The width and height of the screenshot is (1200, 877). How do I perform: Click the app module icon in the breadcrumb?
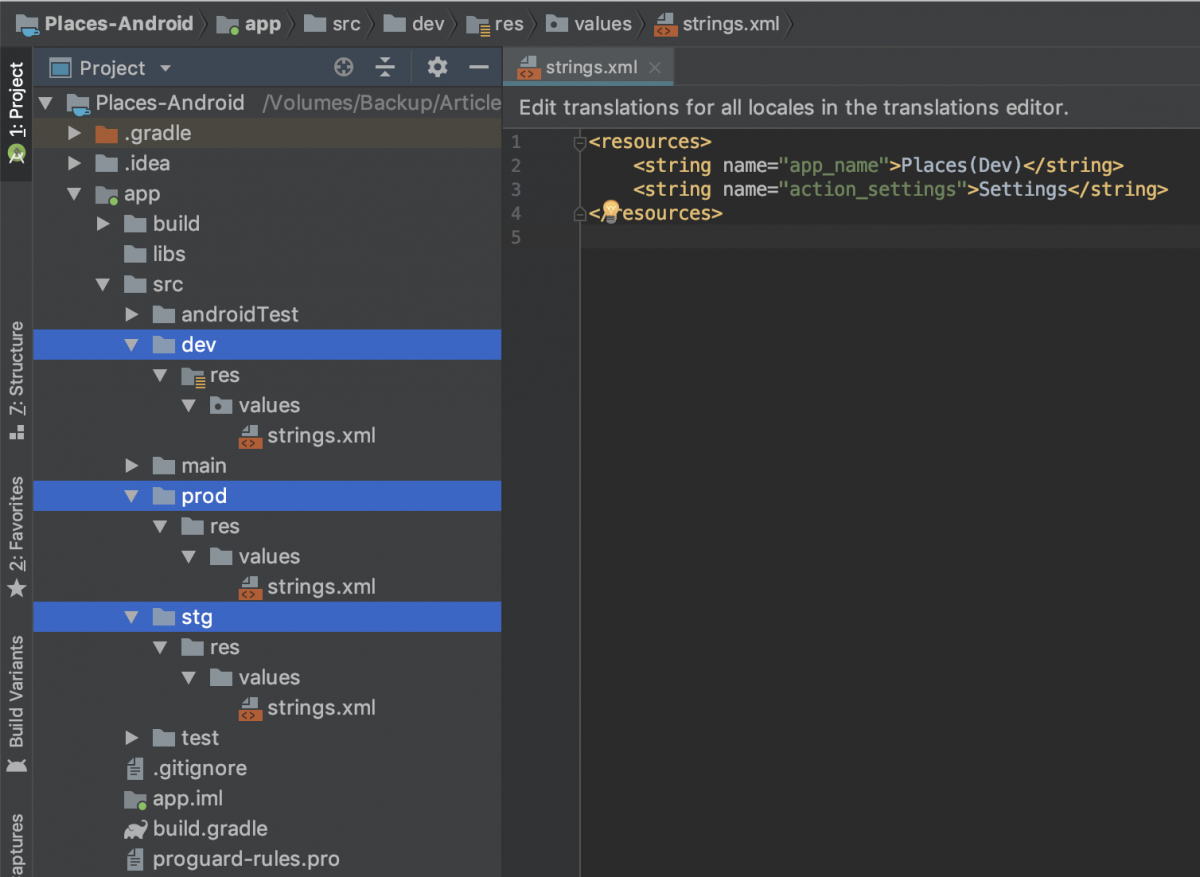point(228,24)
